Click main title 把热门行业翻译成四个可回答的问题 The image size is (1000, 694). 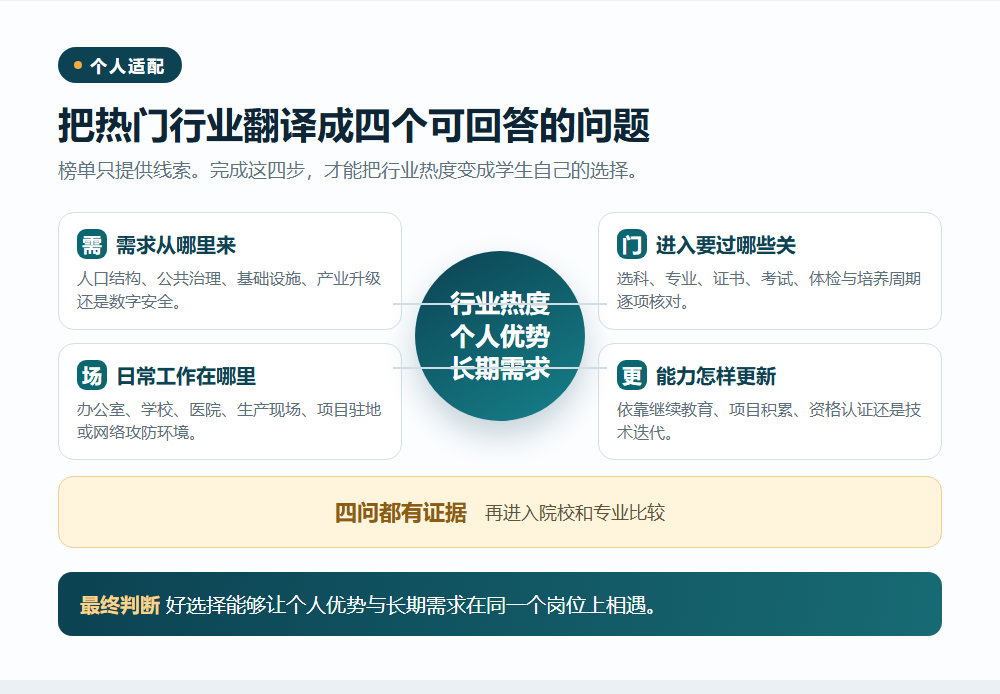click(354, 125)
